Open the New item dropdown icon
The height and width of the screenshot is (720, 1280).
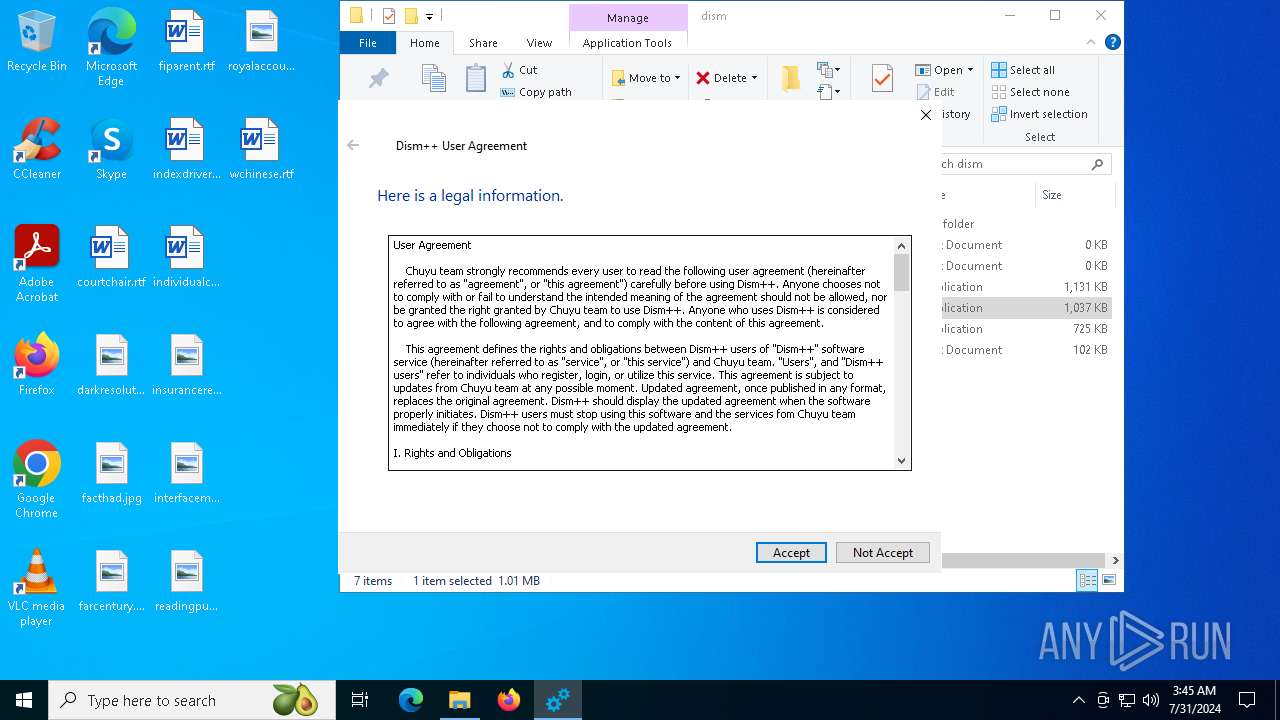(x=827, y=70)
